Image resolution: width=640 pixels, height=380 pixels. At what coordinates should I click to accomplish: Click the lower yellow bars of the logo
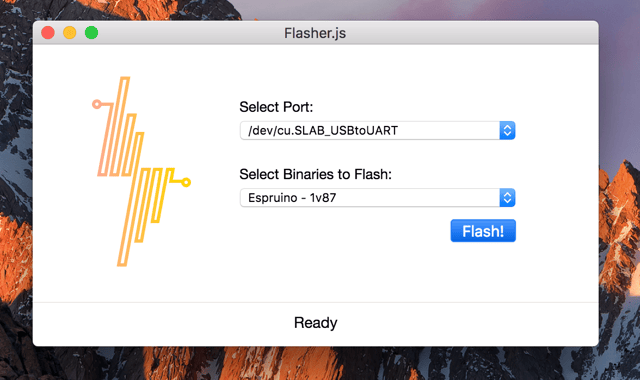145,216
